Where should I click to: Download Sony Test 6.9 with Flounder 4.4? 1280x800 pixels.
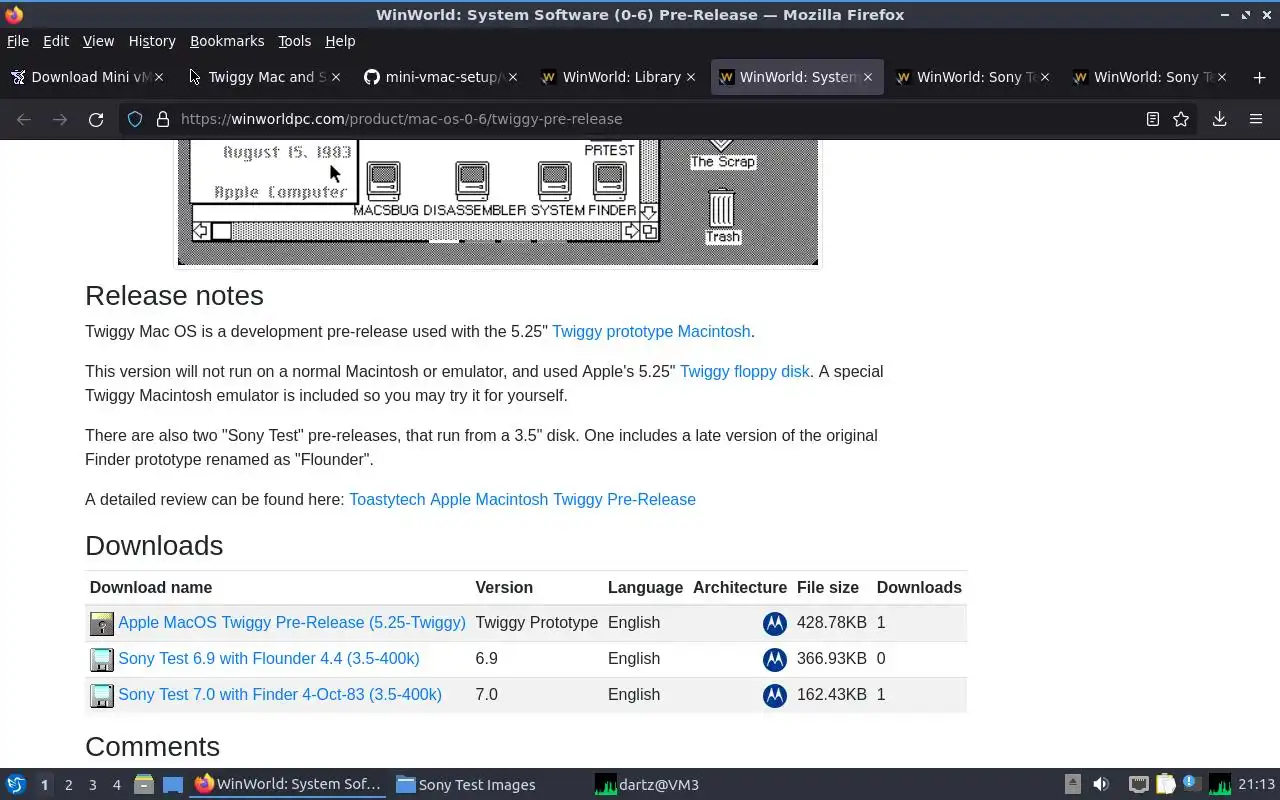[269, 658]
